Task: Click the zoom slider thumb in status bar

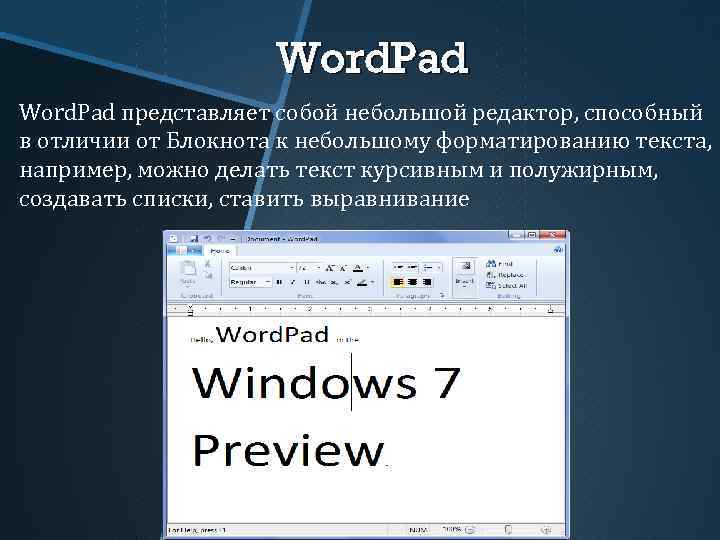Action: pos(508,530)
